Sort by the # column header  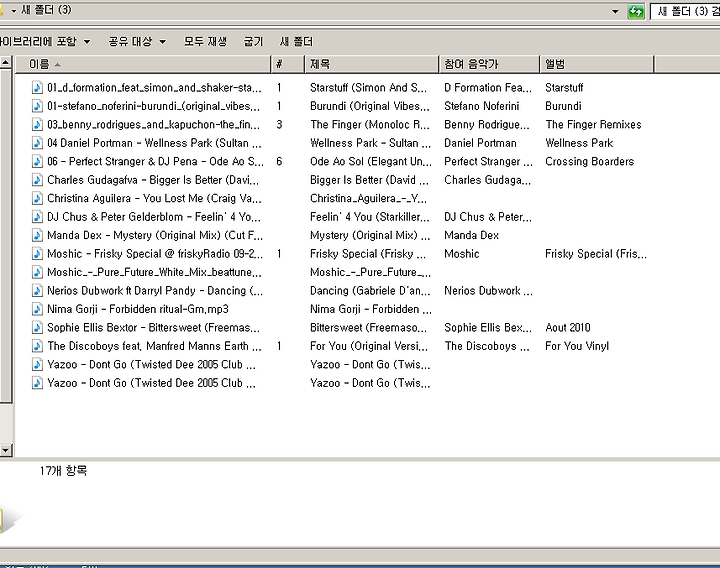[287, 64]
